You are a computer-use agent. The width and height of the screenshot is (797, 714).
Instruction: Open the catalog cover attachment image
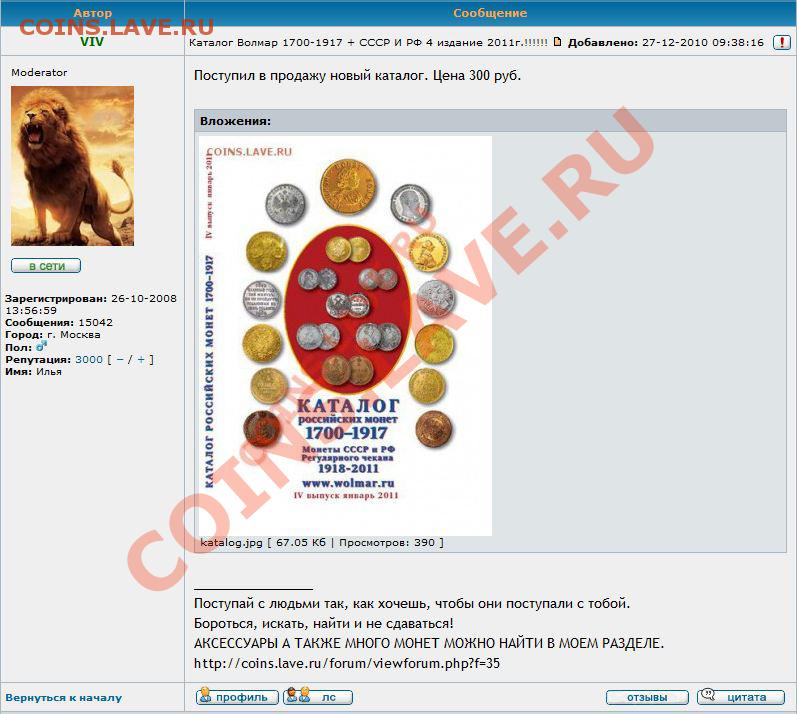pos(345,336)
